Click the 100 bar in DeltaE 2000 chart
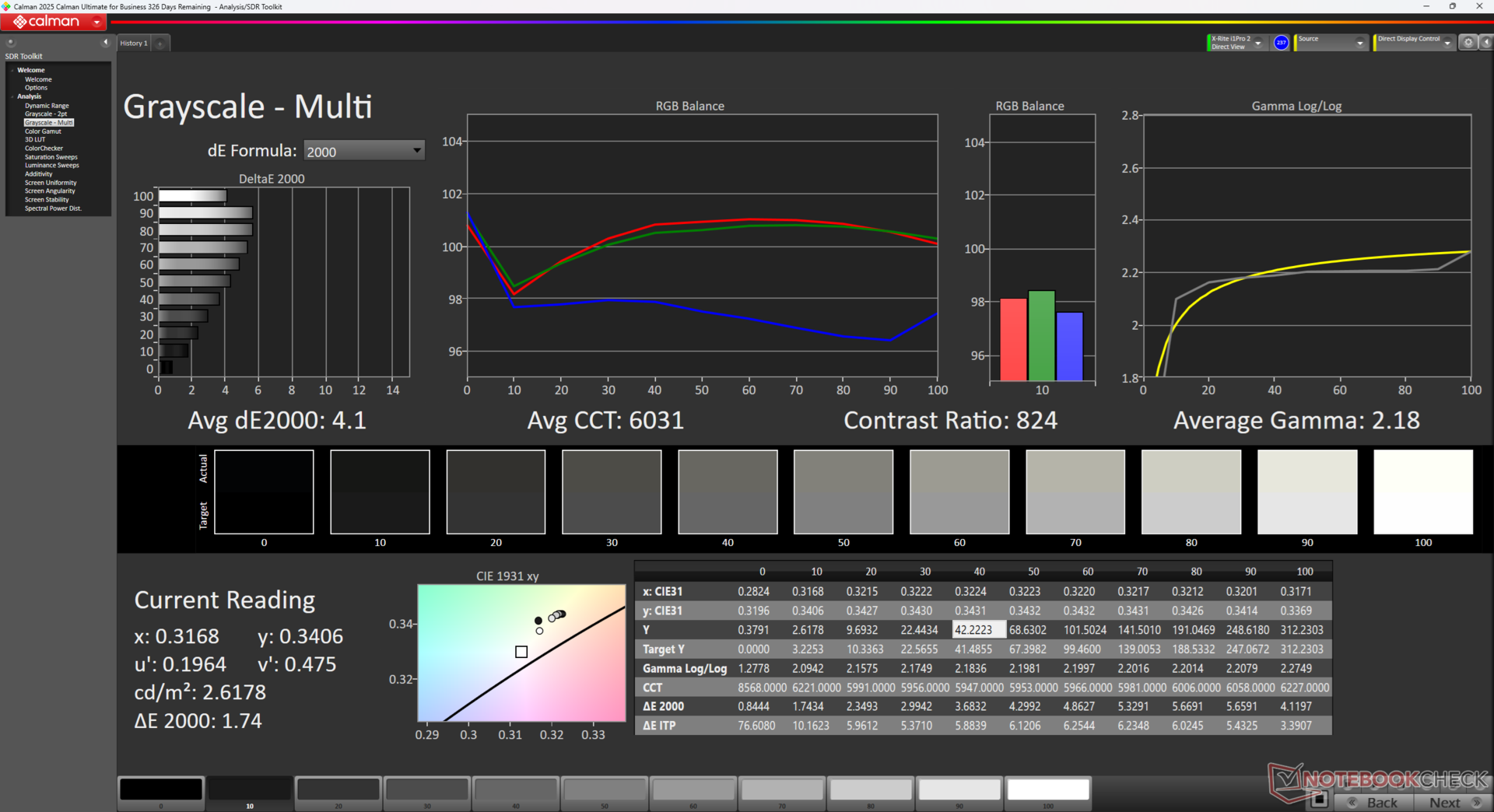 tap(192, 196)
